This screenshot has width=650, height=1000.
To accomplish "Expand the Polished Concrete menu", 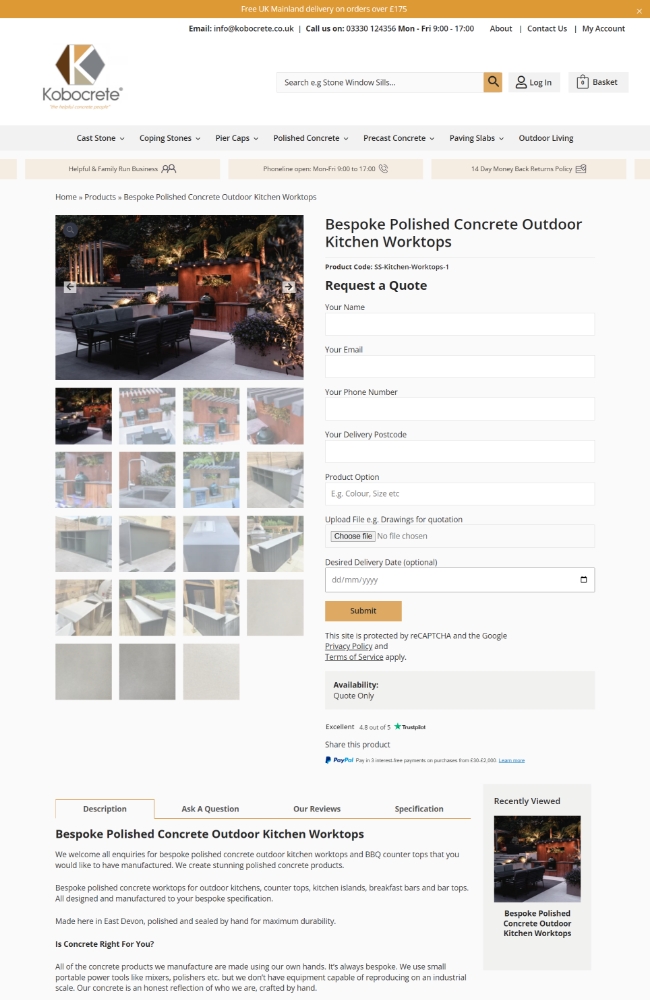I will (x=311, y=138).
